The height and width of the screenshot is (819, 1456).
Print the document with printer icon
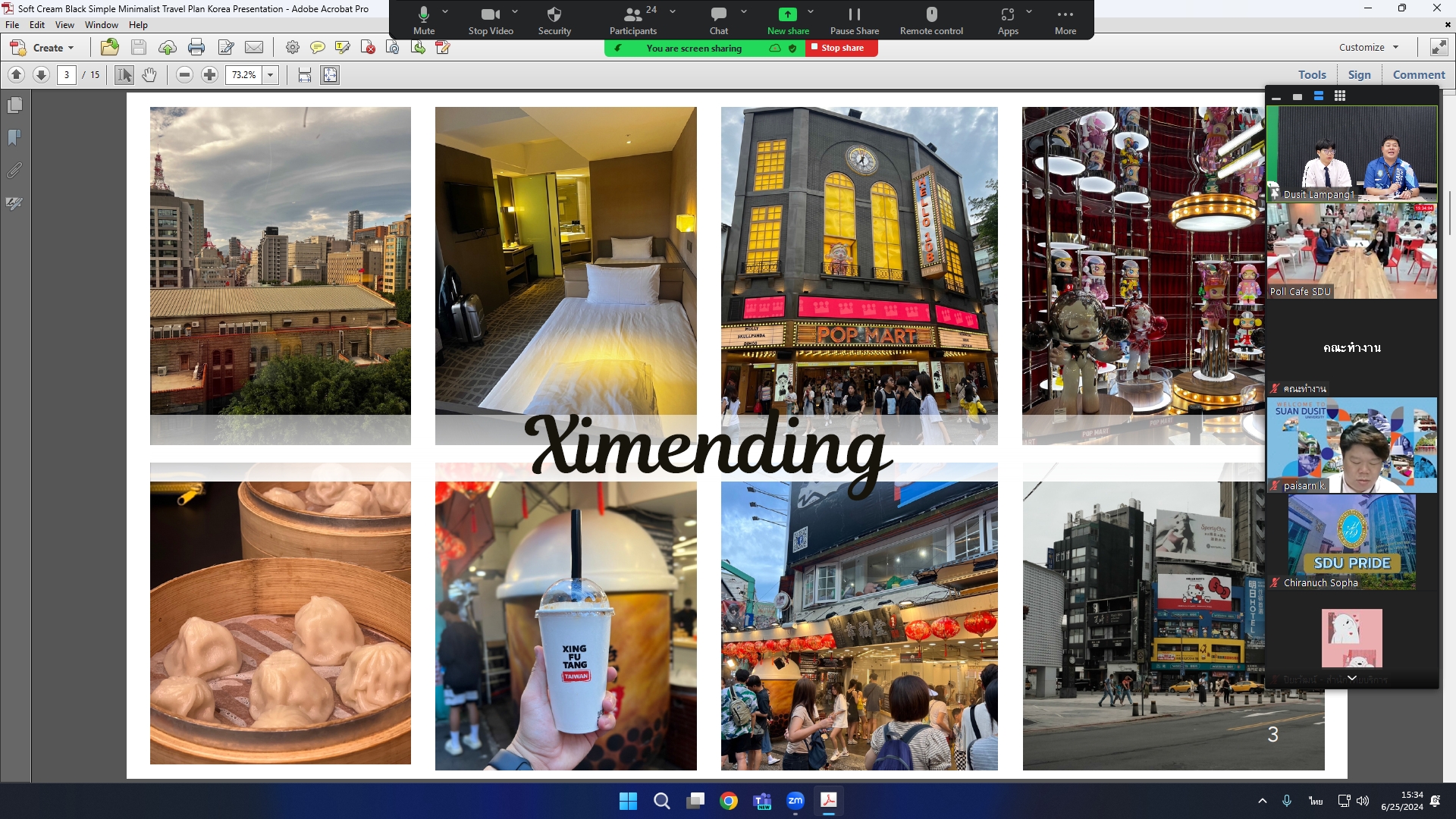(x=196, y=48)
